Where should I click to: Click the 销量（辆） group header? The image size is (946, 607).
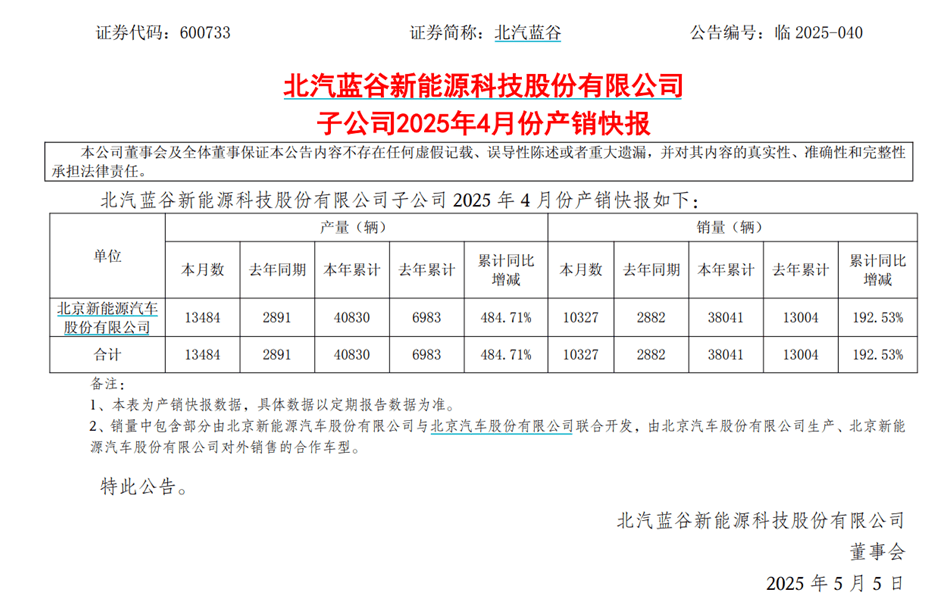pos(732,227)
